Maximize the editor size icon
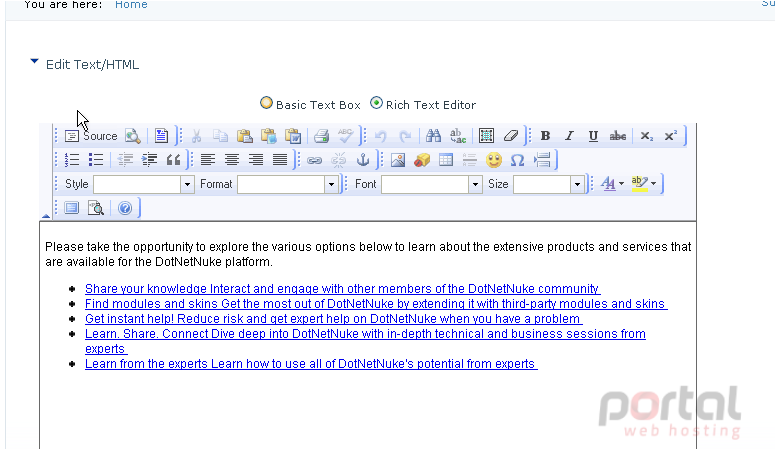 pos(72,208)
